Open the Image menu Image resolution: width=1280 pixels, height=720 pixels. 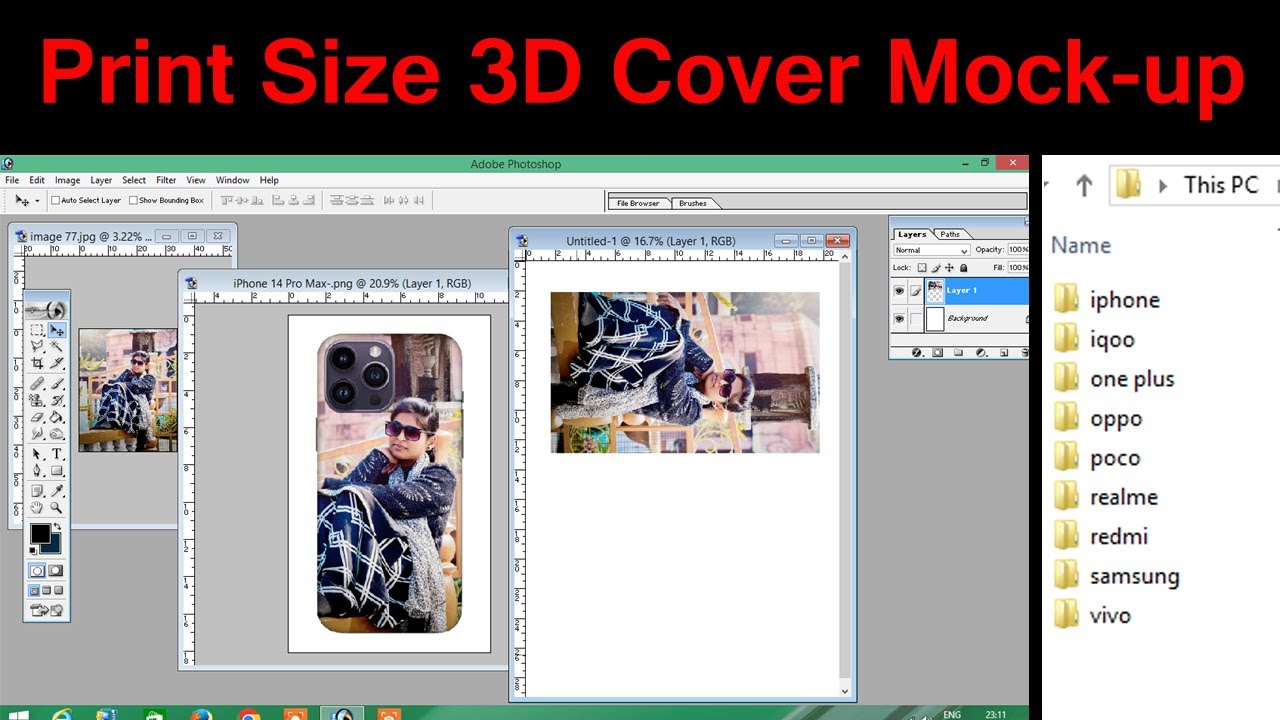pyautogui.click(x=67, y=180)
